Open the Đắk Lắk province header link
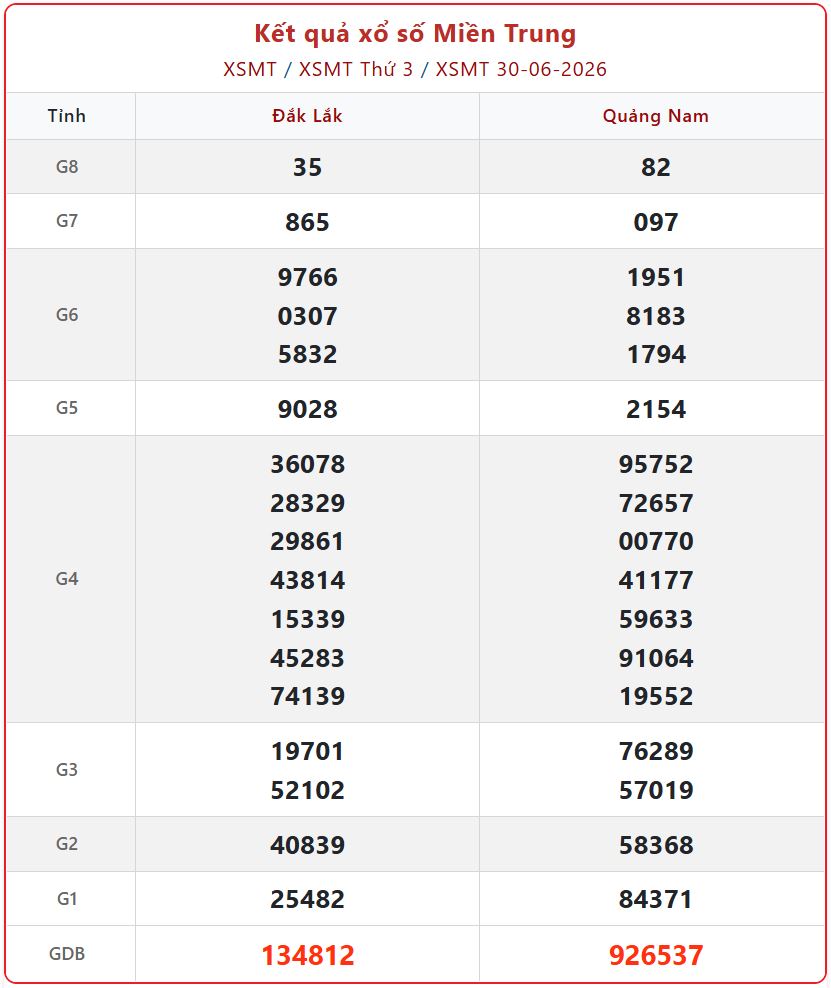The height and width of the screenshot is (988, 831). [x=307, y=116]
